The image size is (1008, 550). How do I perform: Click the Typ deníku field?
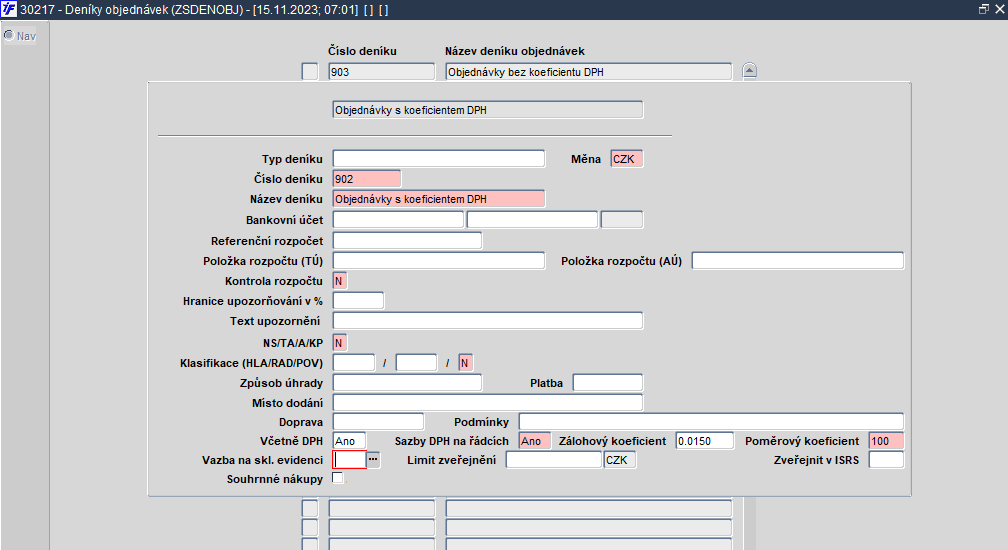click(438, 159)
